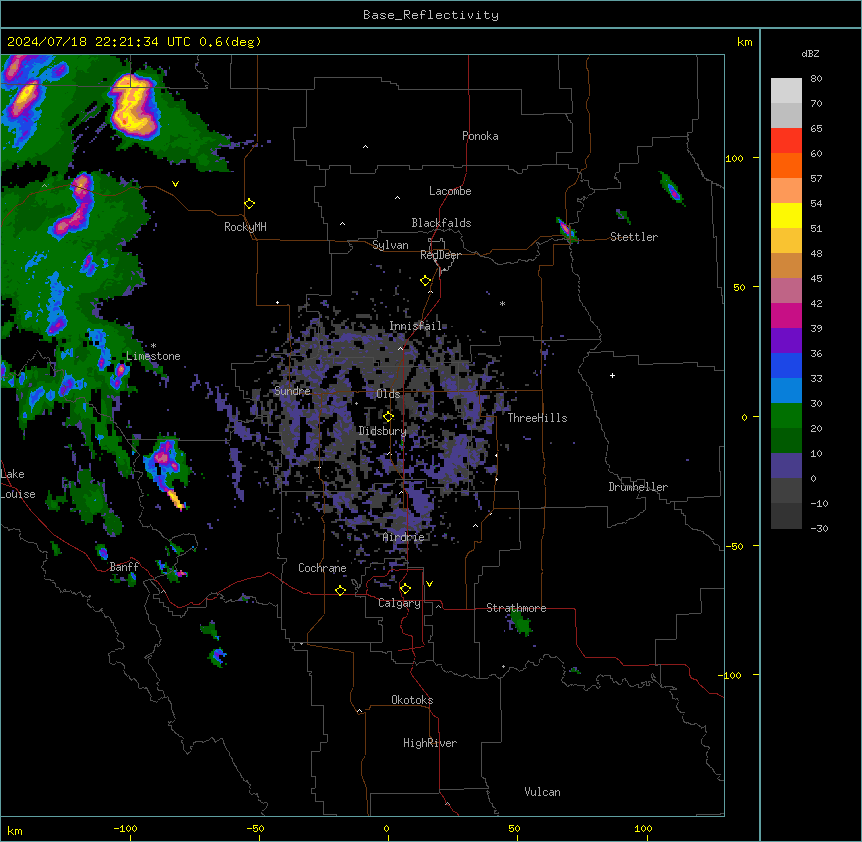Viewport: 862px width, 842px height.
Task: Click the Lake Louise label at the left edge
Action: 18,484
